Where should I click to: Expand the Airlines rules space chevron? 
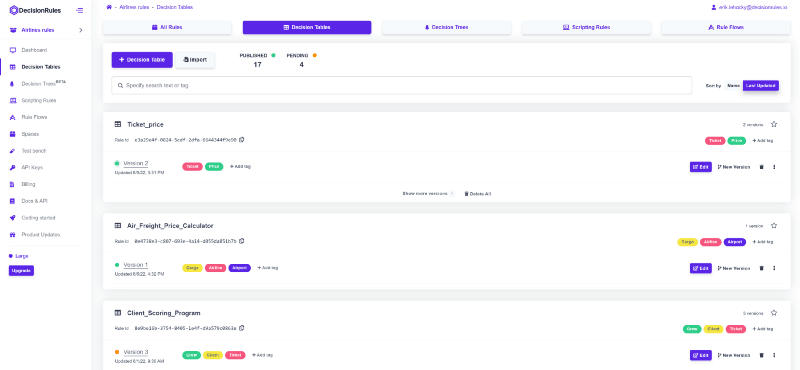(81, 30)
